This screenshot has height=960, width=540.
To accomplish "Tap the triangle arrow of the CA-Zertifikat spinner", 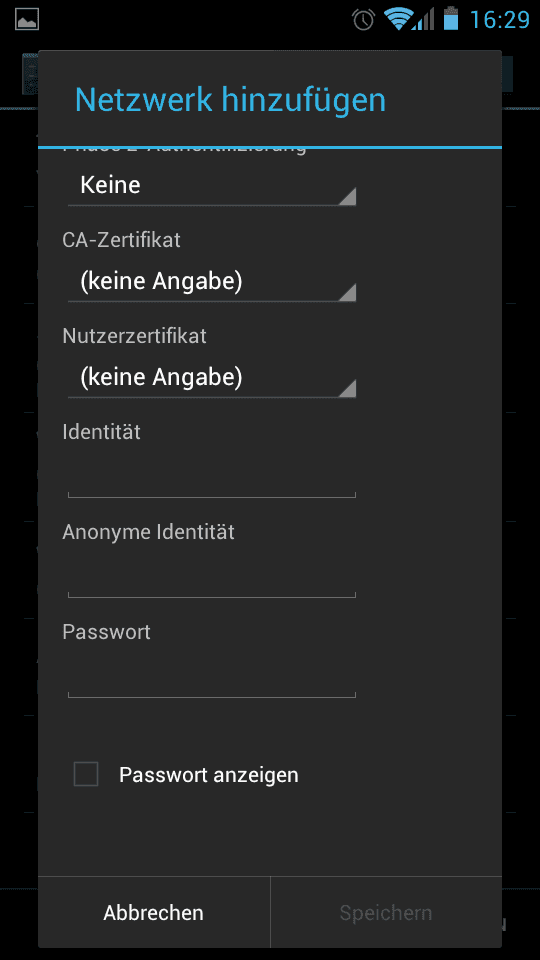I will (347, 293).
